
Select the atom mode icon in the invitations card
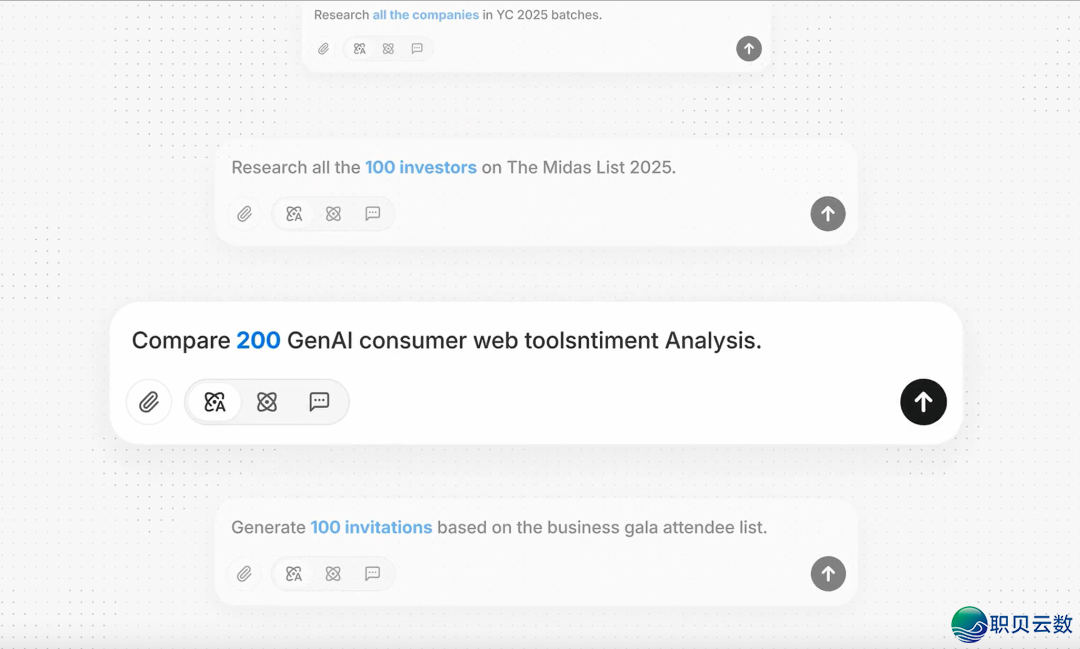pos(333,574)
